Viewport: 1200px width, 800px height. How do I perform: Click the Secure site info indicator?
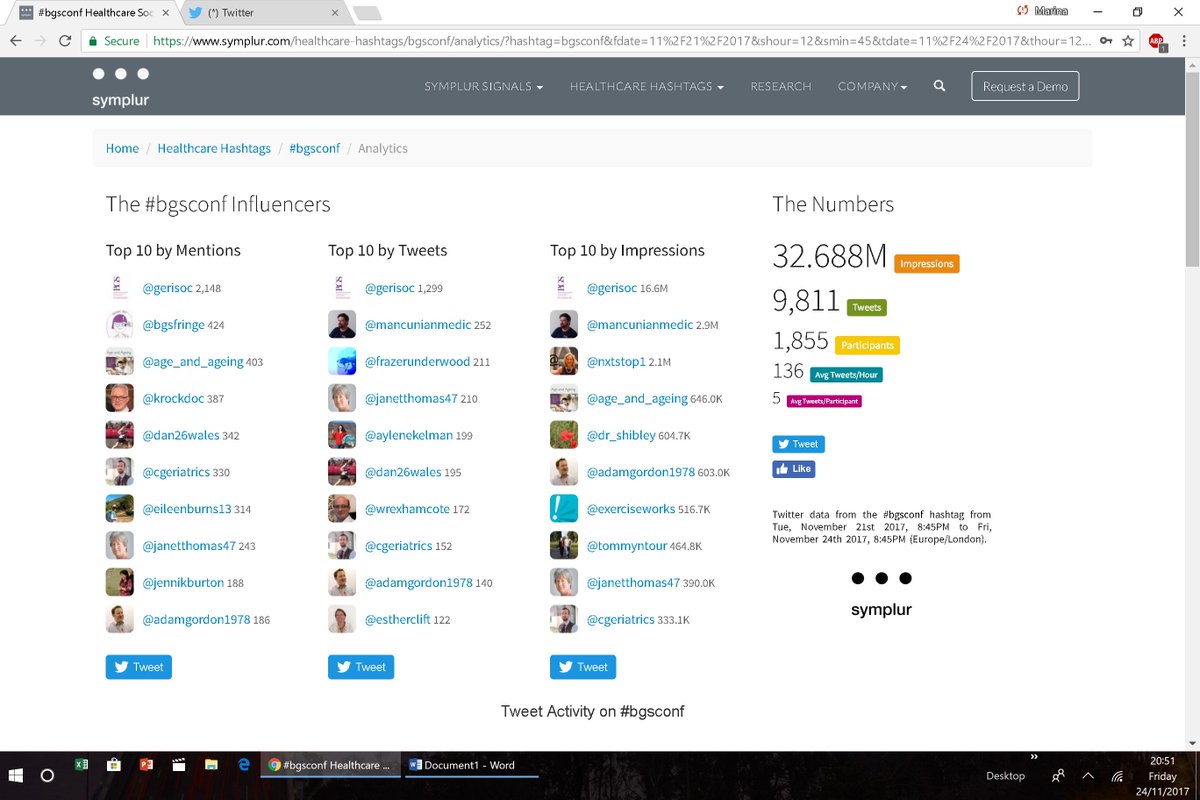tap(113, 41)
